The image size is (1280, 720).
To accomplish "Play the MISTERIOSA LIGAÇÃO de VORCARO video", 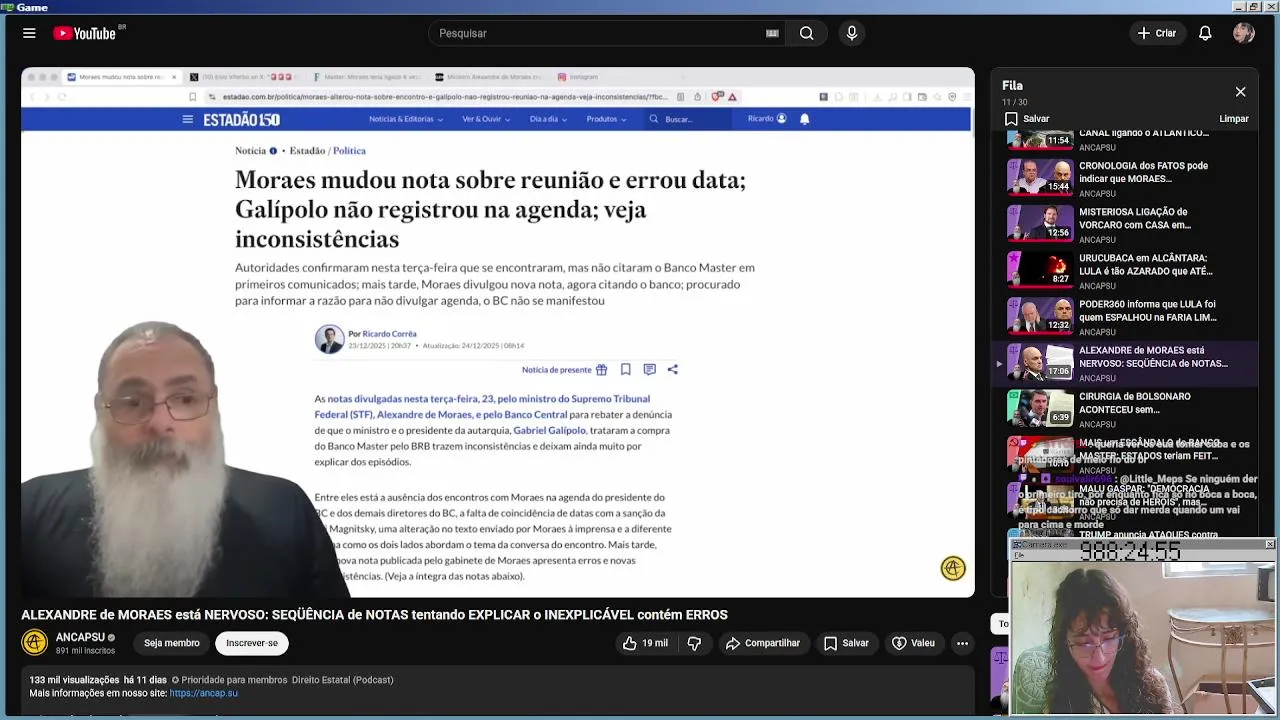I will (1125, 224).
